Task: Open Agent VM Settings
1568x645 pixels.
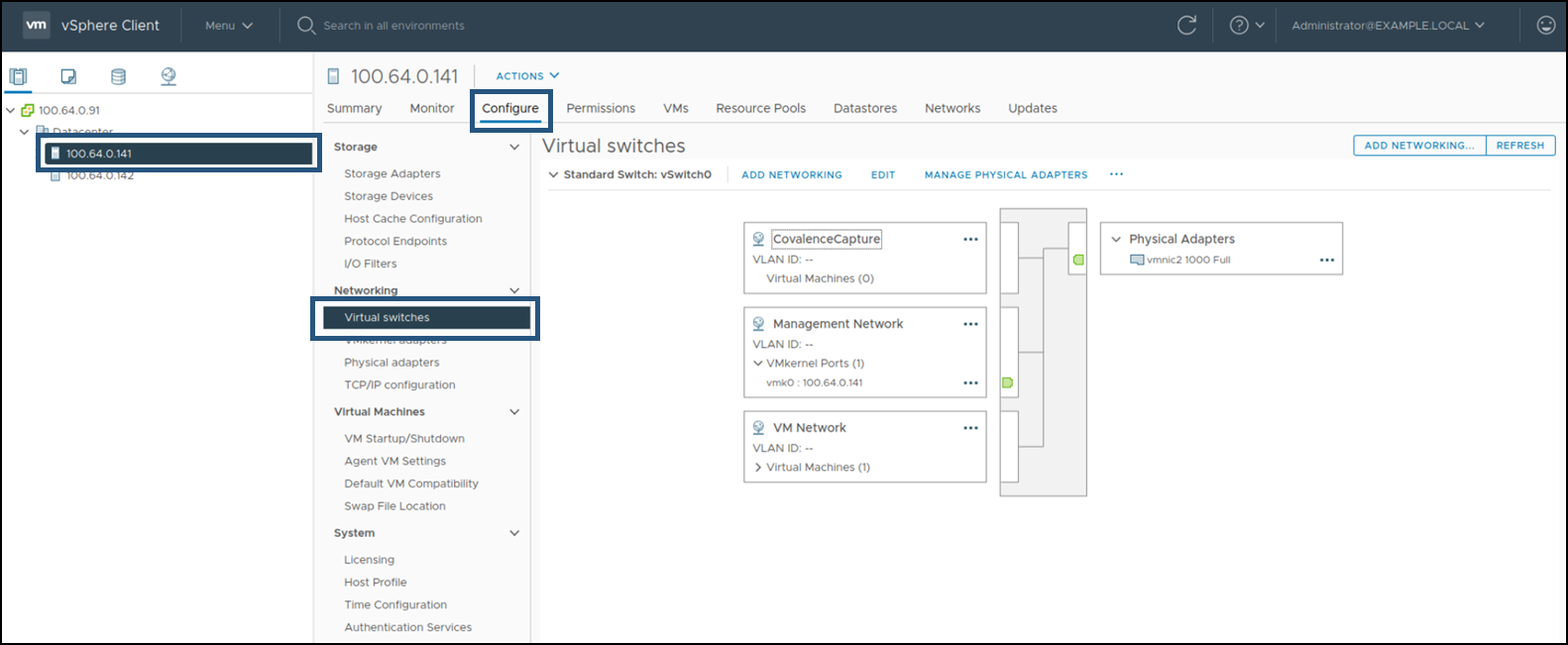Action: point(395,461)
